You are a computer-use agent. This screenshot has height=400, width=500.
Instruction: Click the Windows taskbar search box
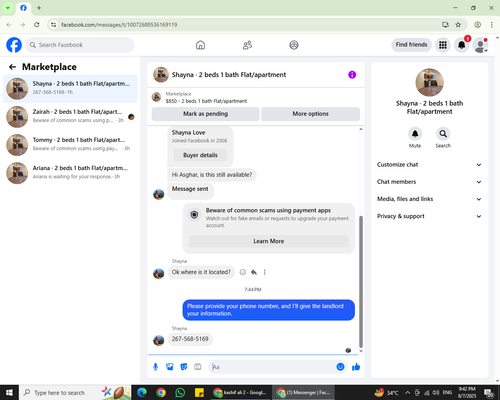[x=76, y=393]
